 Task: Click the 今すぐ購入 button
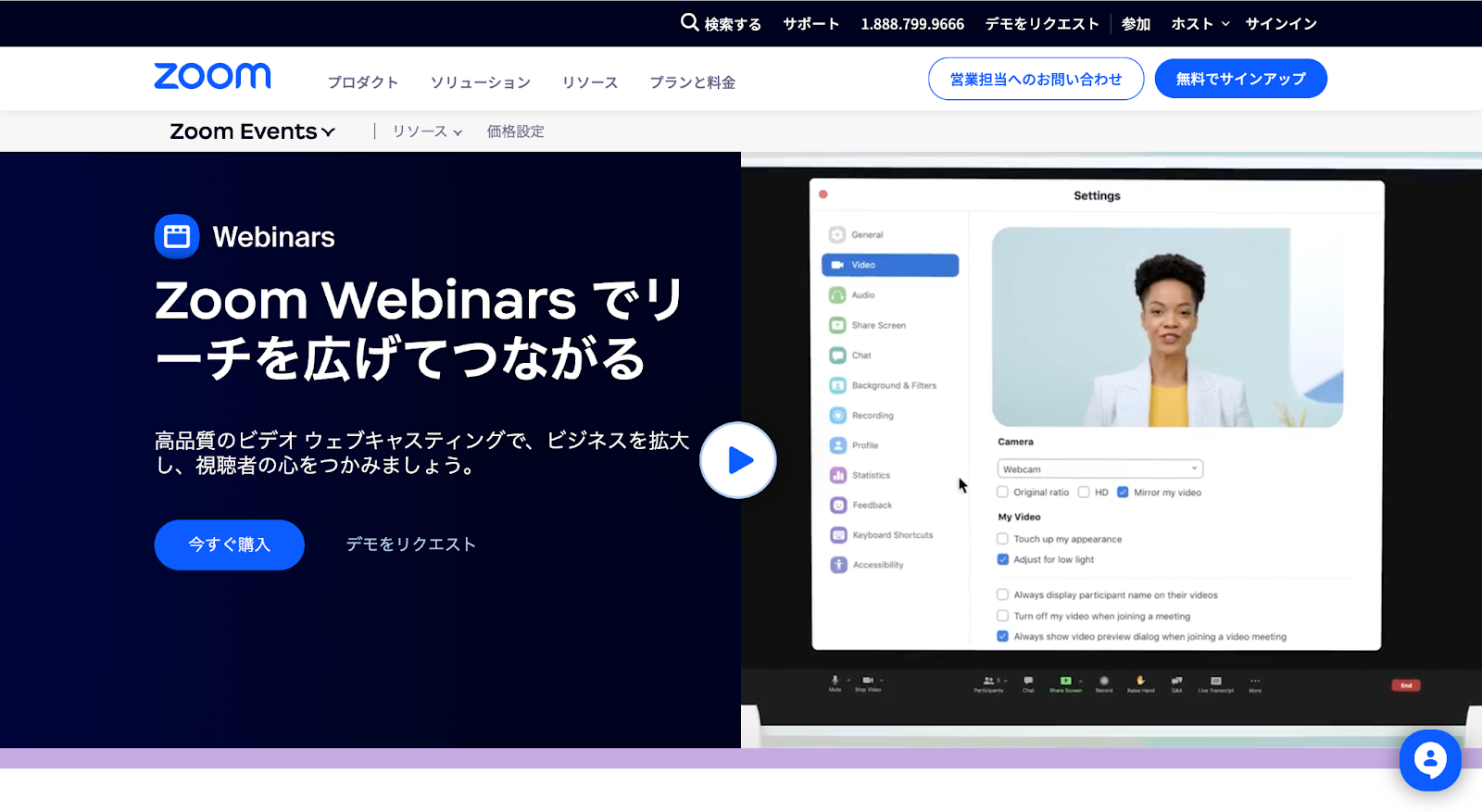click(x=230, y=544)
